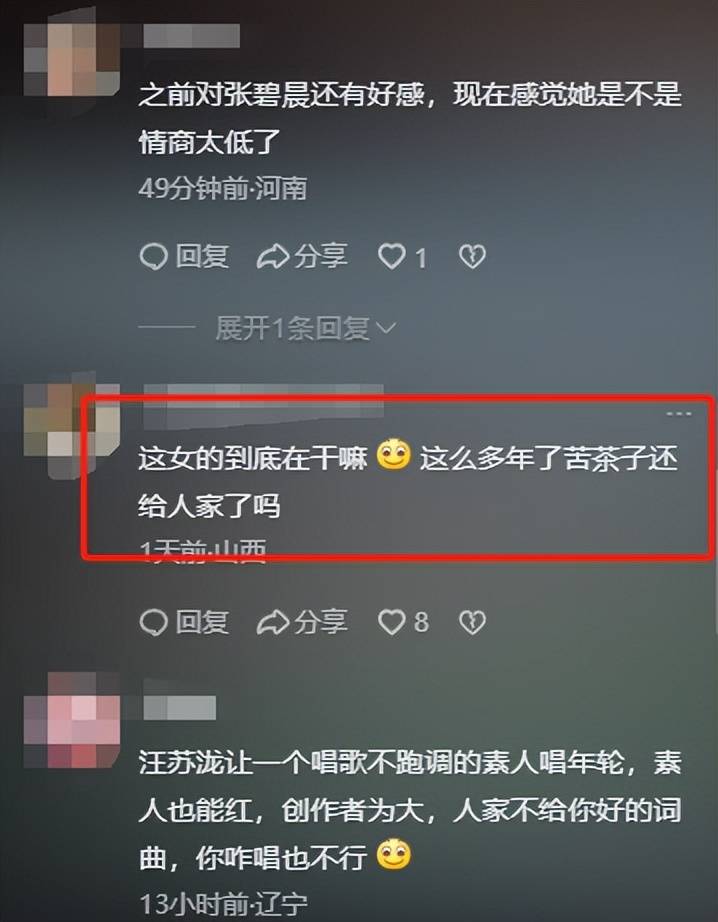Open the first commenter's blurred username
Screen dimensions: 718x922
point(191,36)
